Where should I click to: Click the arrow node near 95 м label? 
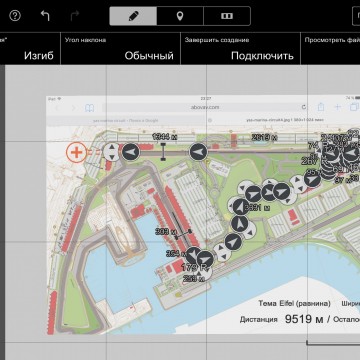click(312, 180)
